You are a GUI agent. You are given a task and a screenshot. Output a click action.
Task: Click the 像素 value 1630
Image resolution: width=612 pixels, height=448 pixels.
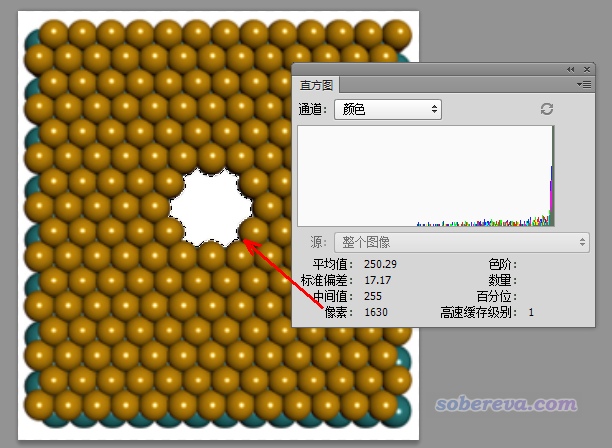pos(375,312)
